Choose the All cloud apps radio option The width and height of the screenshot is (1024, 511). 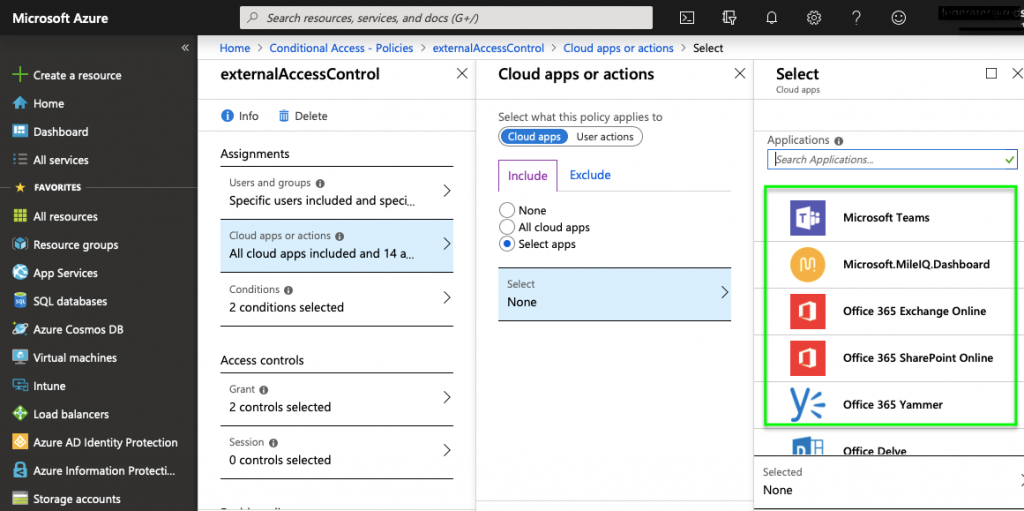coord(507,227)
